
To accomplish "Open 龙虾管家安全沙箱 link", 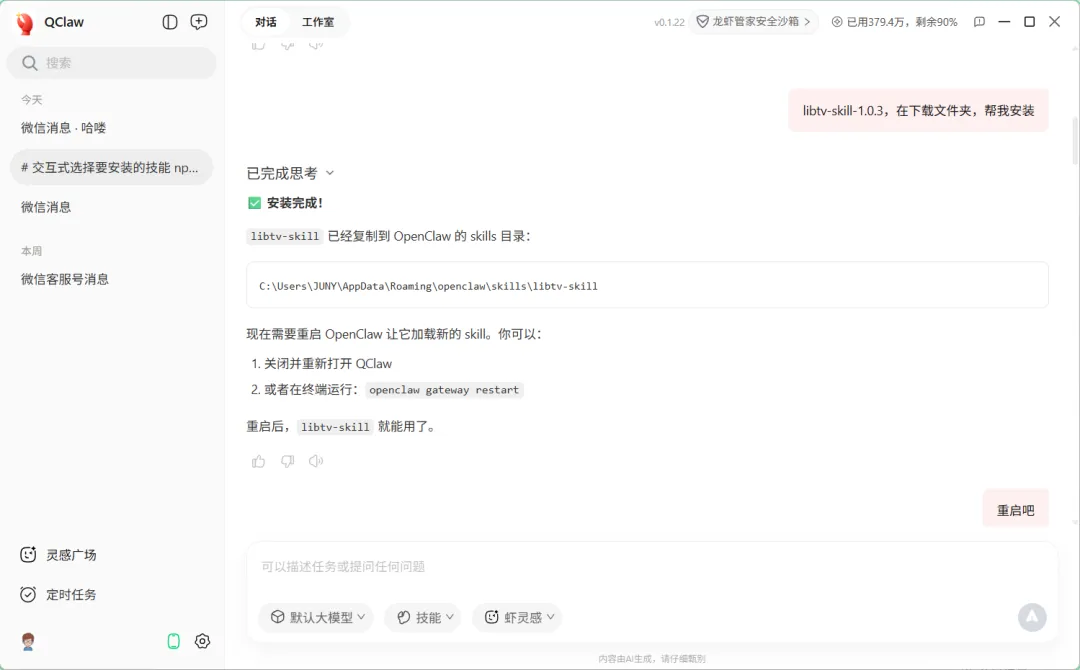I will (754, 22).
